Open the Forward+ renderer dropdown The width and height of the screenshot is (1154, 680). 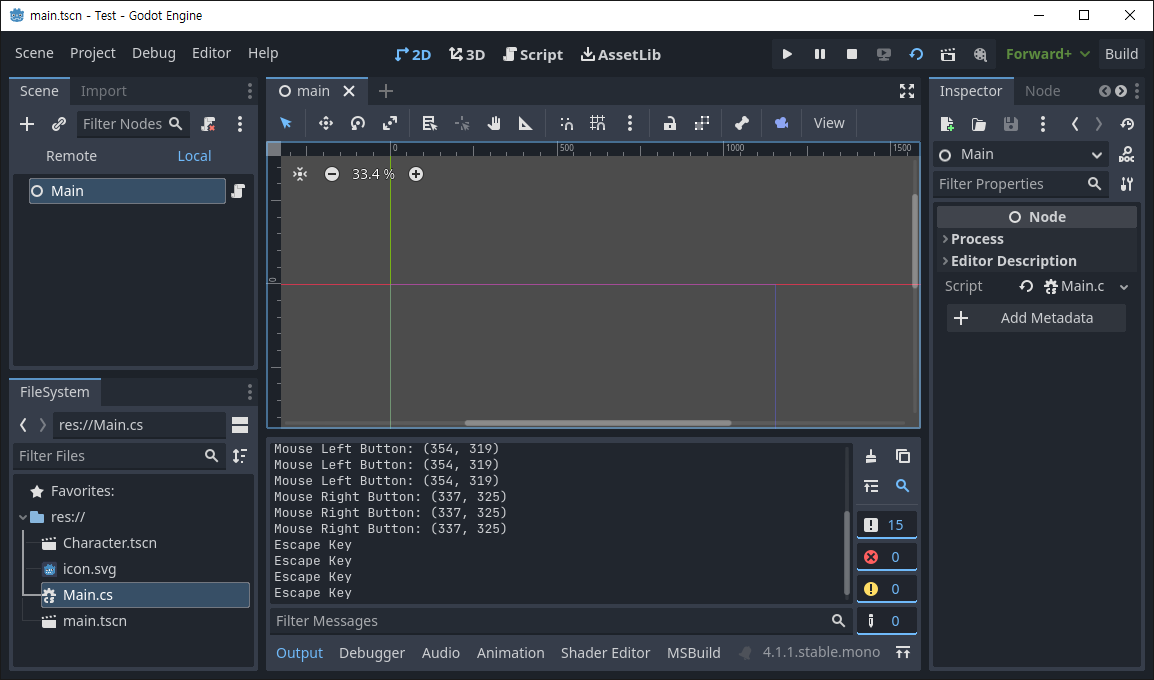(x=1047, y=54)
